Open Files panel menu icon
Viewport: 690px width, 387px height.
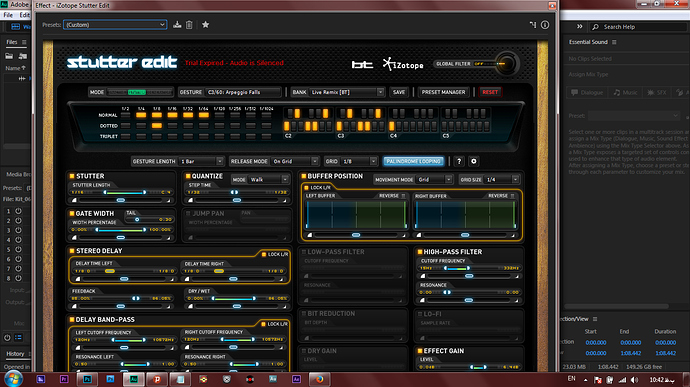coord(24,42)
